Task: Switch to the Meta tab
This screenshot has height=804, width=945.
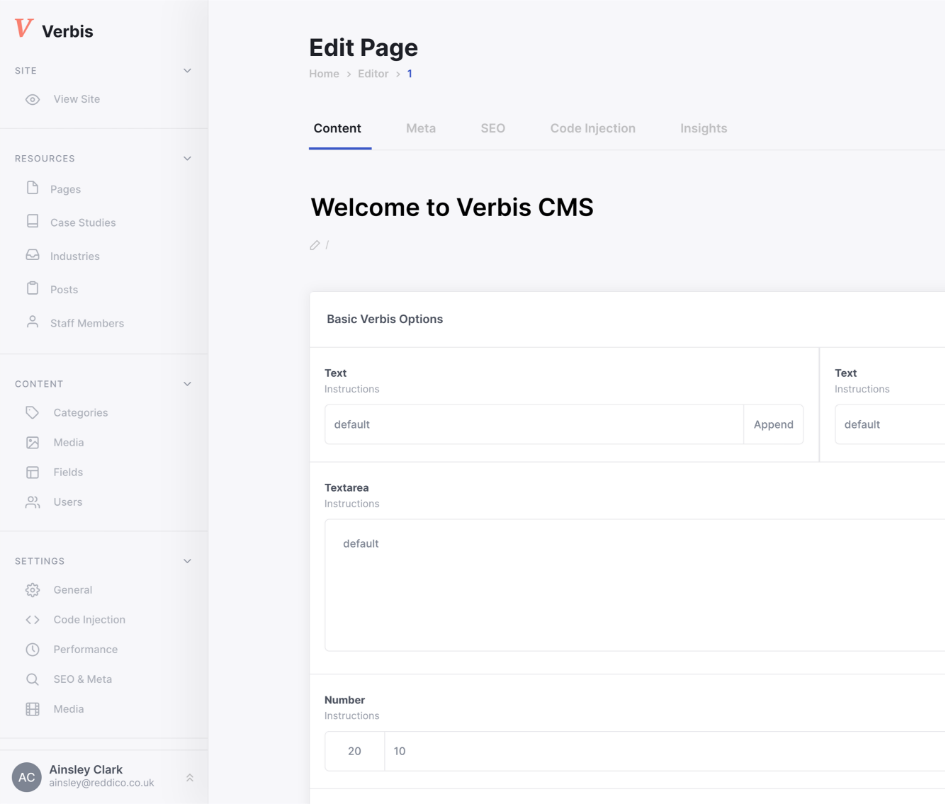Action: (x=421, y=128)
